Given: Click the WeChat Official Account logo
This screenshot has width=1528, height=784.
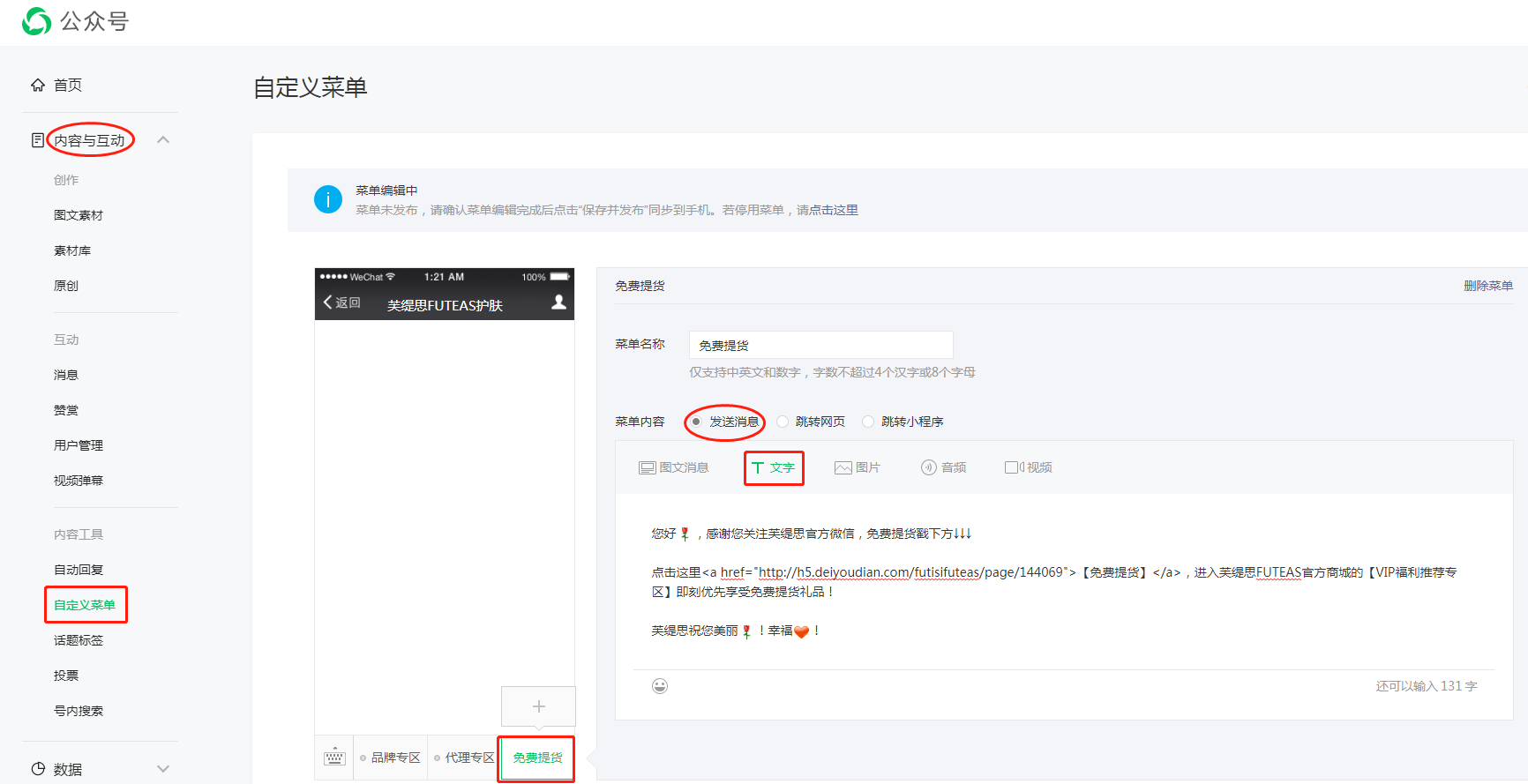Looking at the screenshot, I should (x=37, y=21).
